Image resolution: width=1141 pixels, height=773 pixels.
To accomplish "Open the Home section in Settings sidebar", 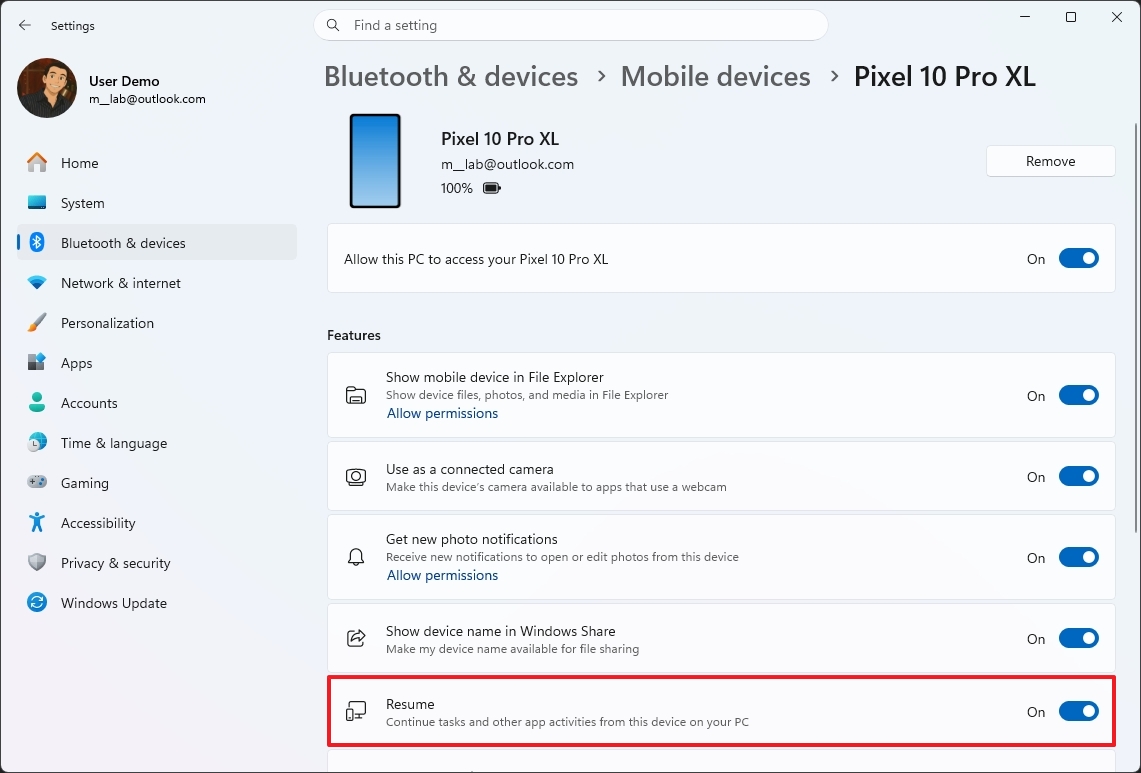I will [79, 162].
